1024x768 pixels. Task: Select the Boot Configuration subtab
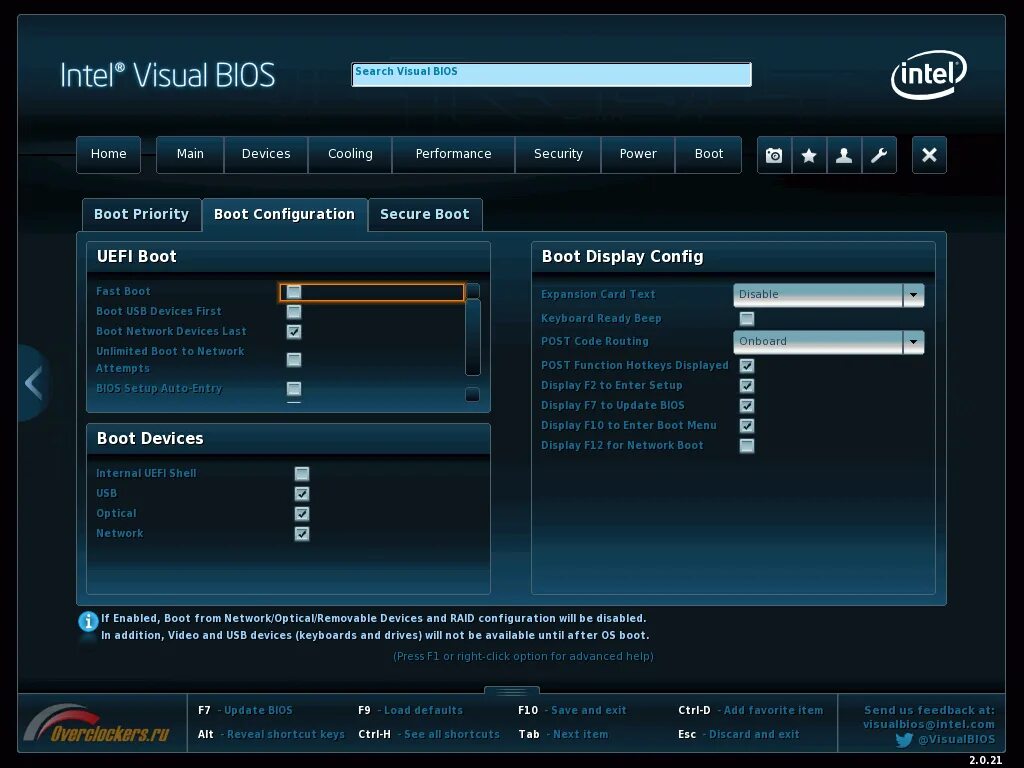285,215
